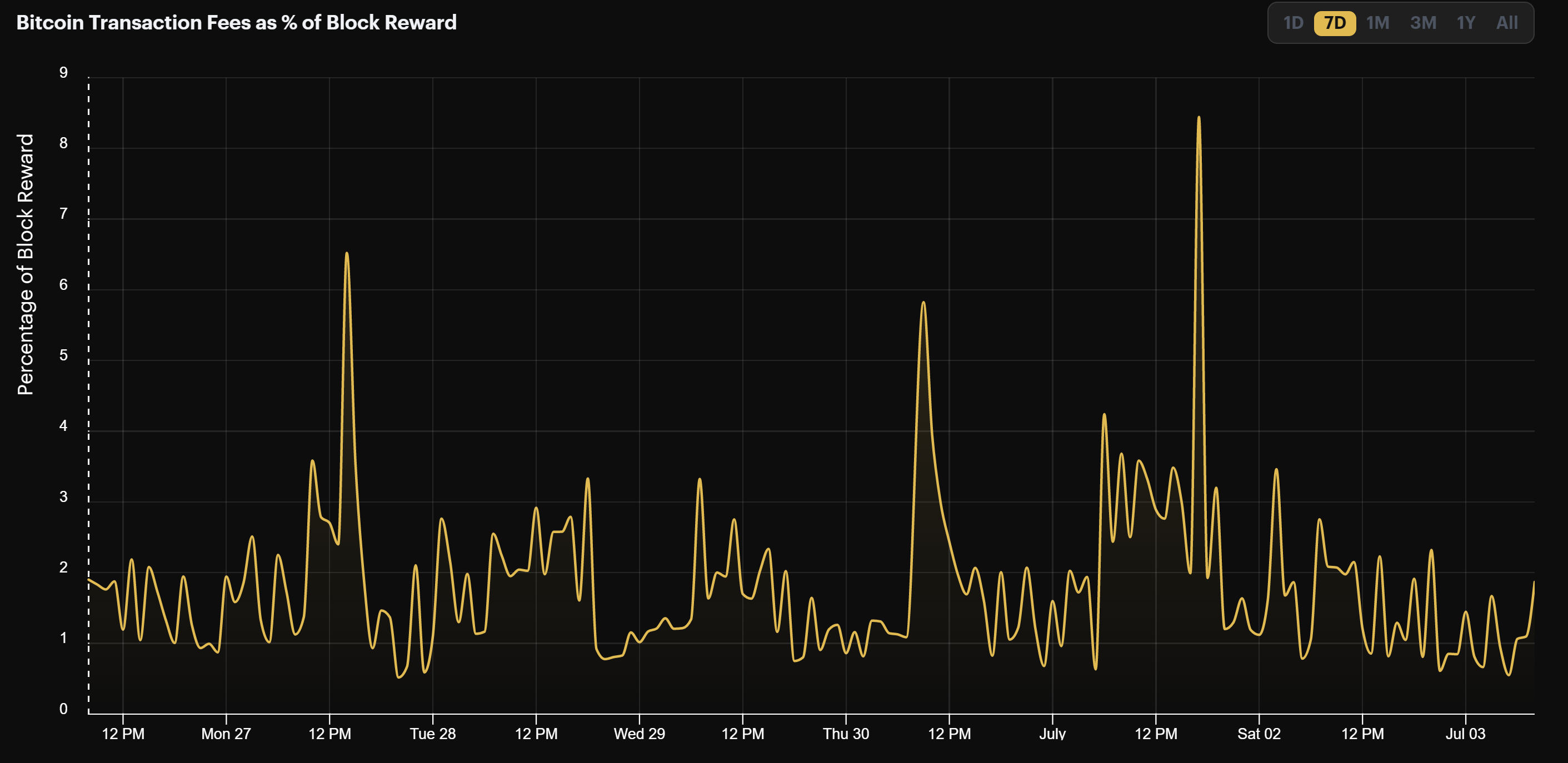Click the 'Tue 28' x-axis label
The width and height of the screenshot is (1568, 763).
click(x=433, y=734)
